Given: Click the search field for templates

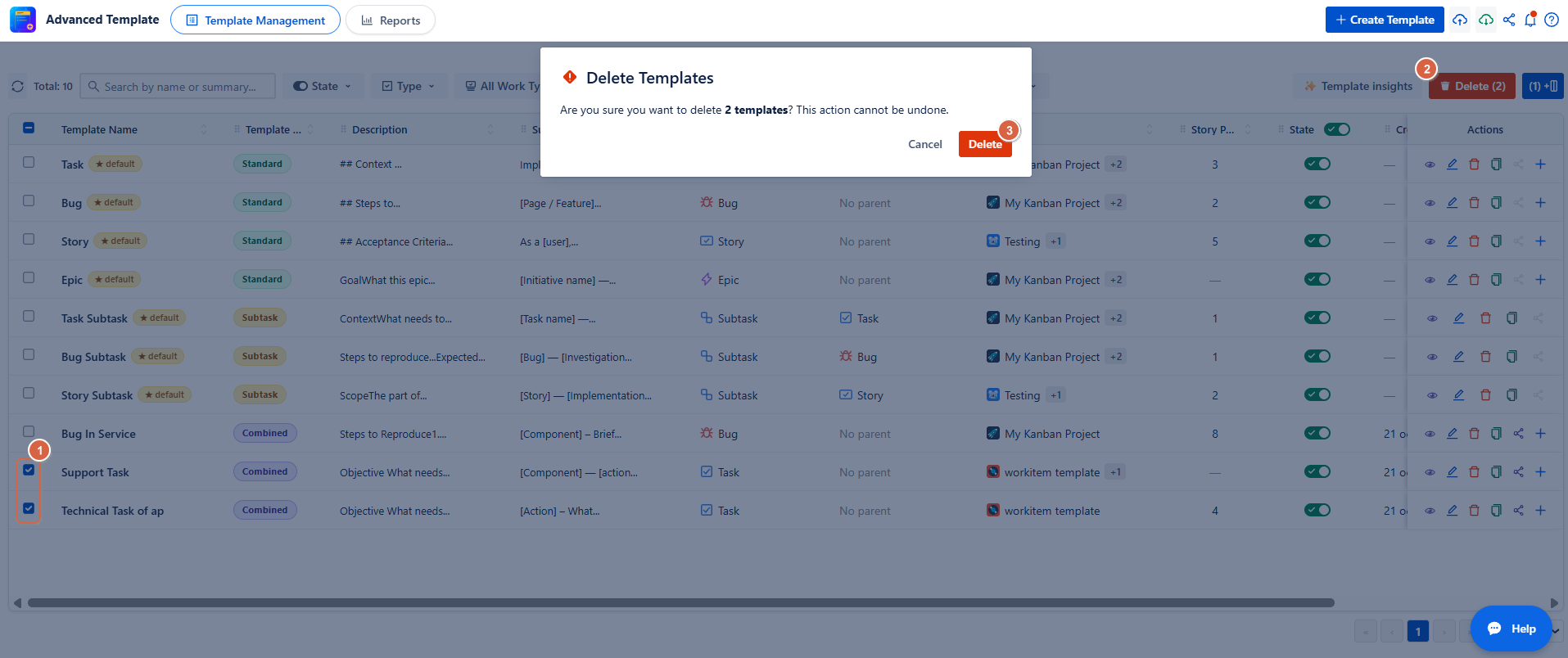Looking at the screenshot, I should point(178,86).
